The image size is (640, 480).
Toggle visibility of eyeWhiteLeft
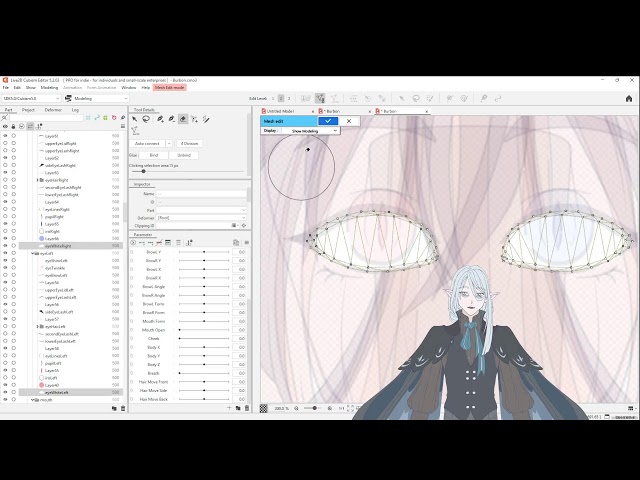(x=5, y=392)
